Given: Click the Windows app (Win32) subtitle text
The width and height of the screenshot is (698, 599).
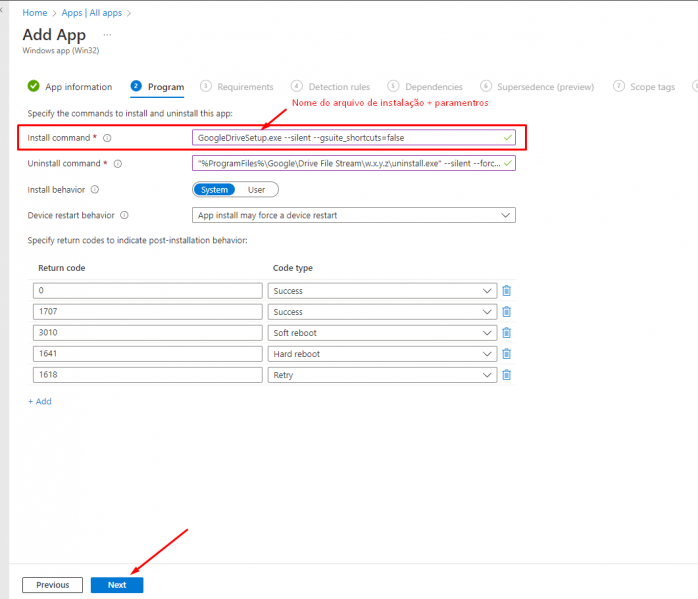Looking at the screenshot, I should point(61,50).
